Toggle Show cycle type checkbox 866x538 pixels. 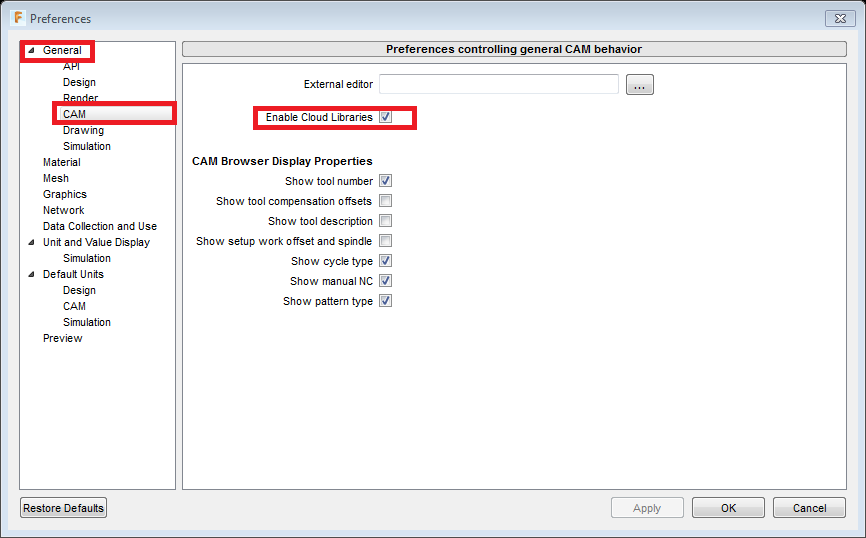point(386,261)
